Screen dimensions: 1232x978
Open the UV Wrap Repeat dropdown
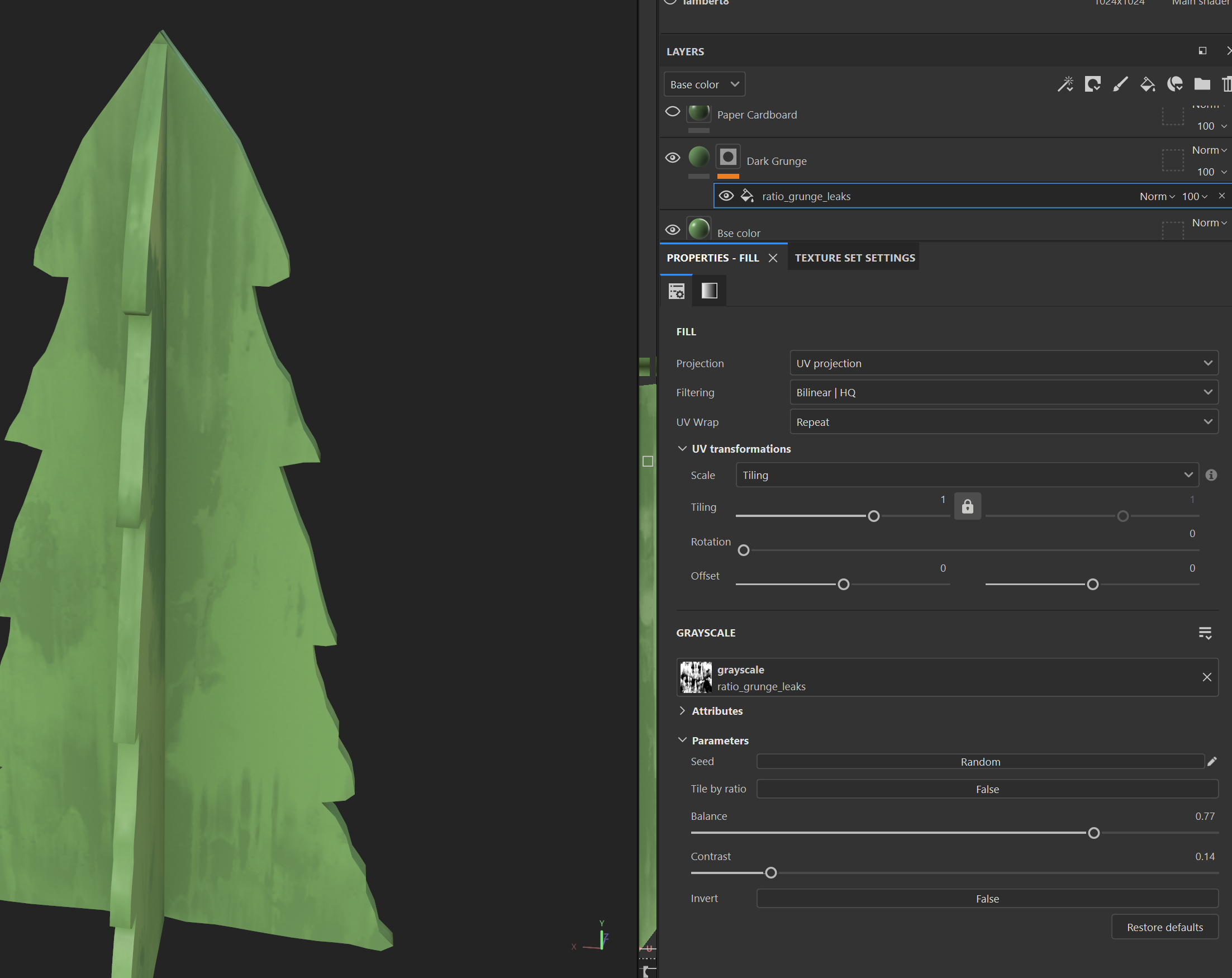(x=1004, y=422)
